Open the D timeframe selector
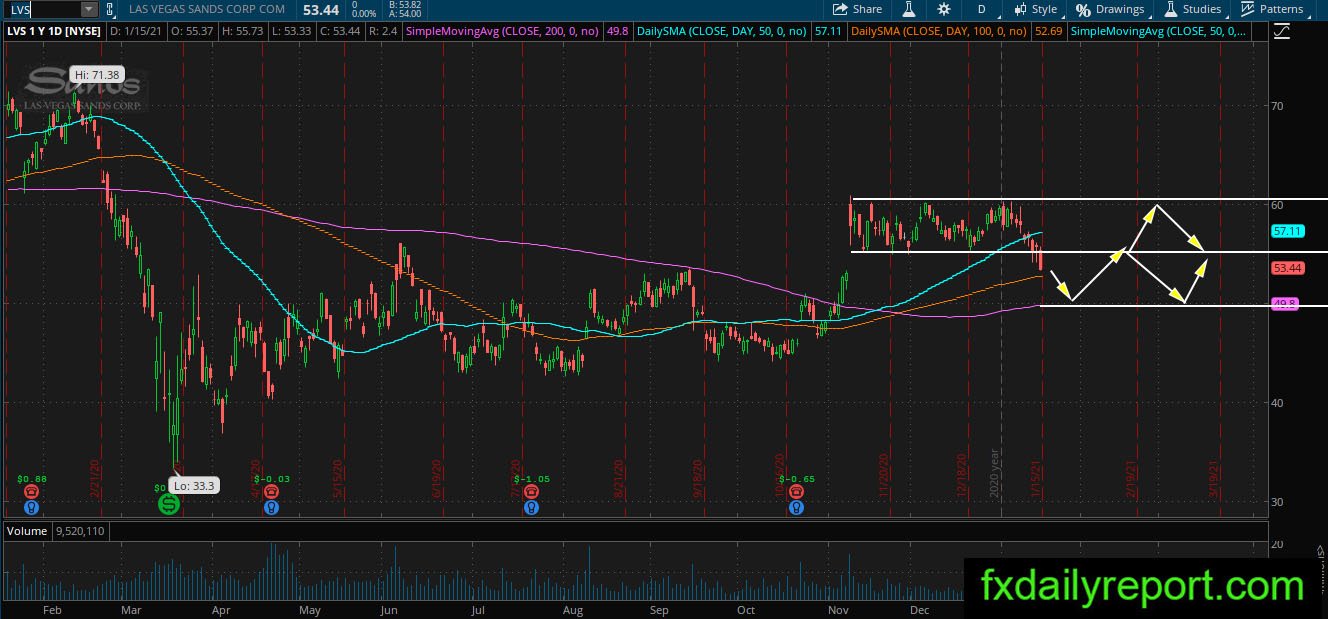The width and height of the screenshot is (1328, 619). 981,9
